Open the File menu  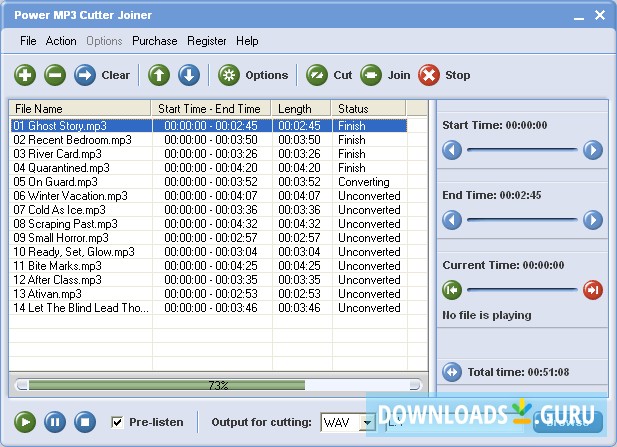coord(28,41)
